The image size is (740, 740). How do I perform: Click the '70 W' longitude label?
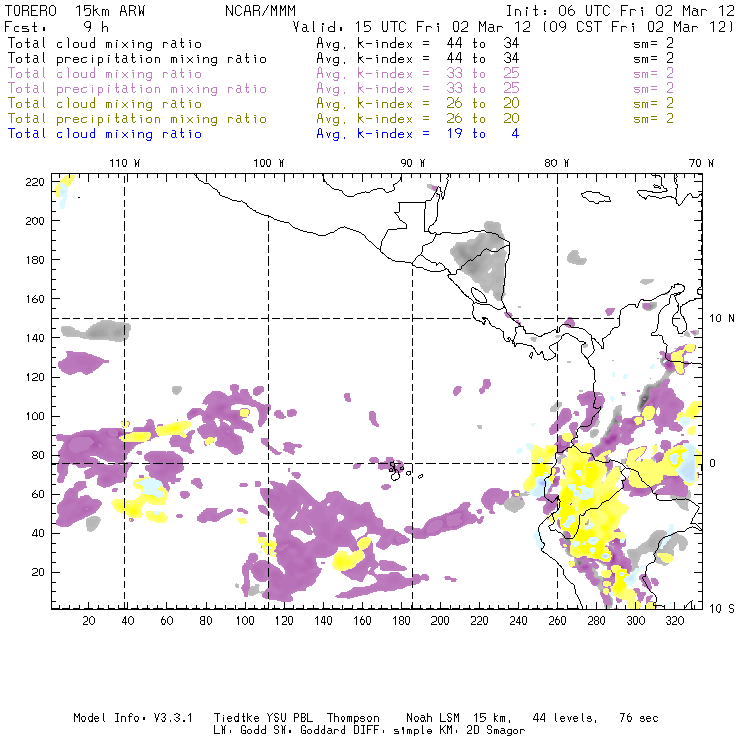(701, 163)
